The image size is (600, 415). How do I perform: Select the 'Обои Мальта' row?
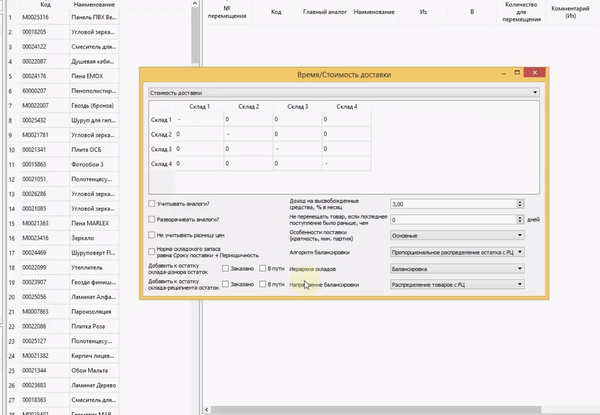click(x=63, y=371)
